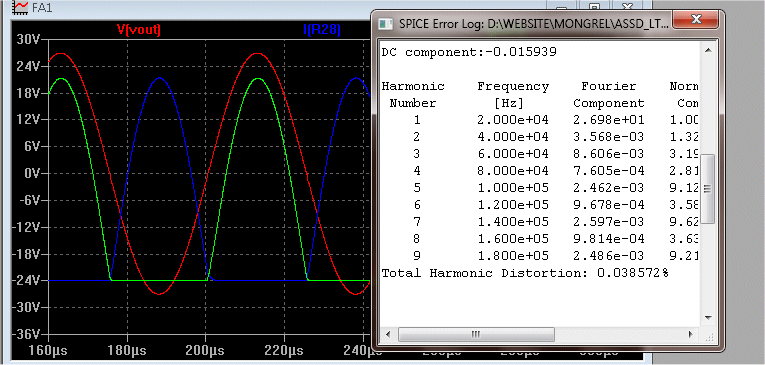
Task: Close the SPICE Error Log window
Action: (696, 20)
